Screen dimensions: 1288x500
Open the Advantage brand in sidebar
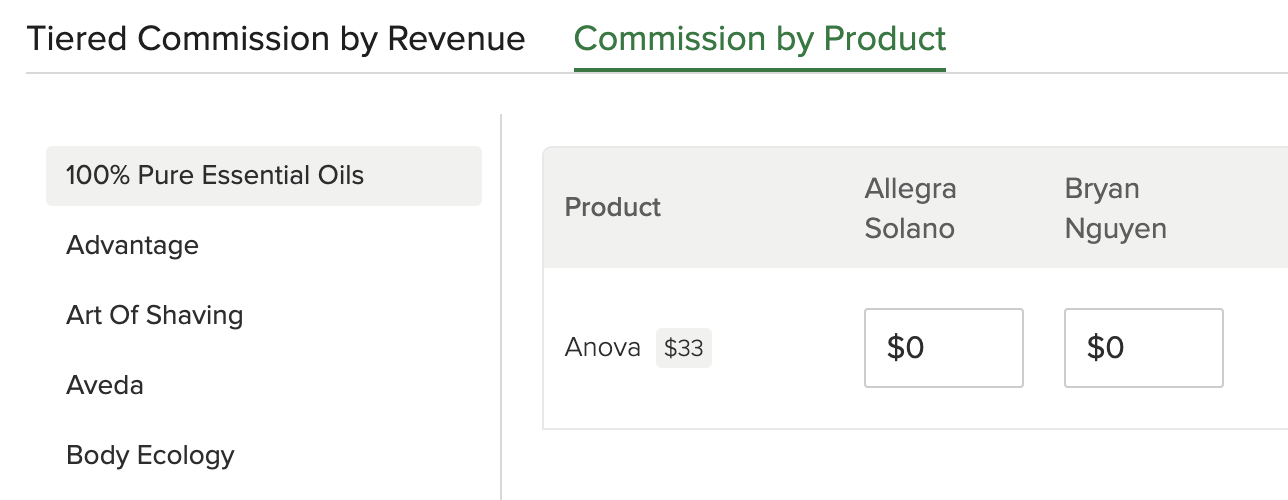tap(132, 246)
